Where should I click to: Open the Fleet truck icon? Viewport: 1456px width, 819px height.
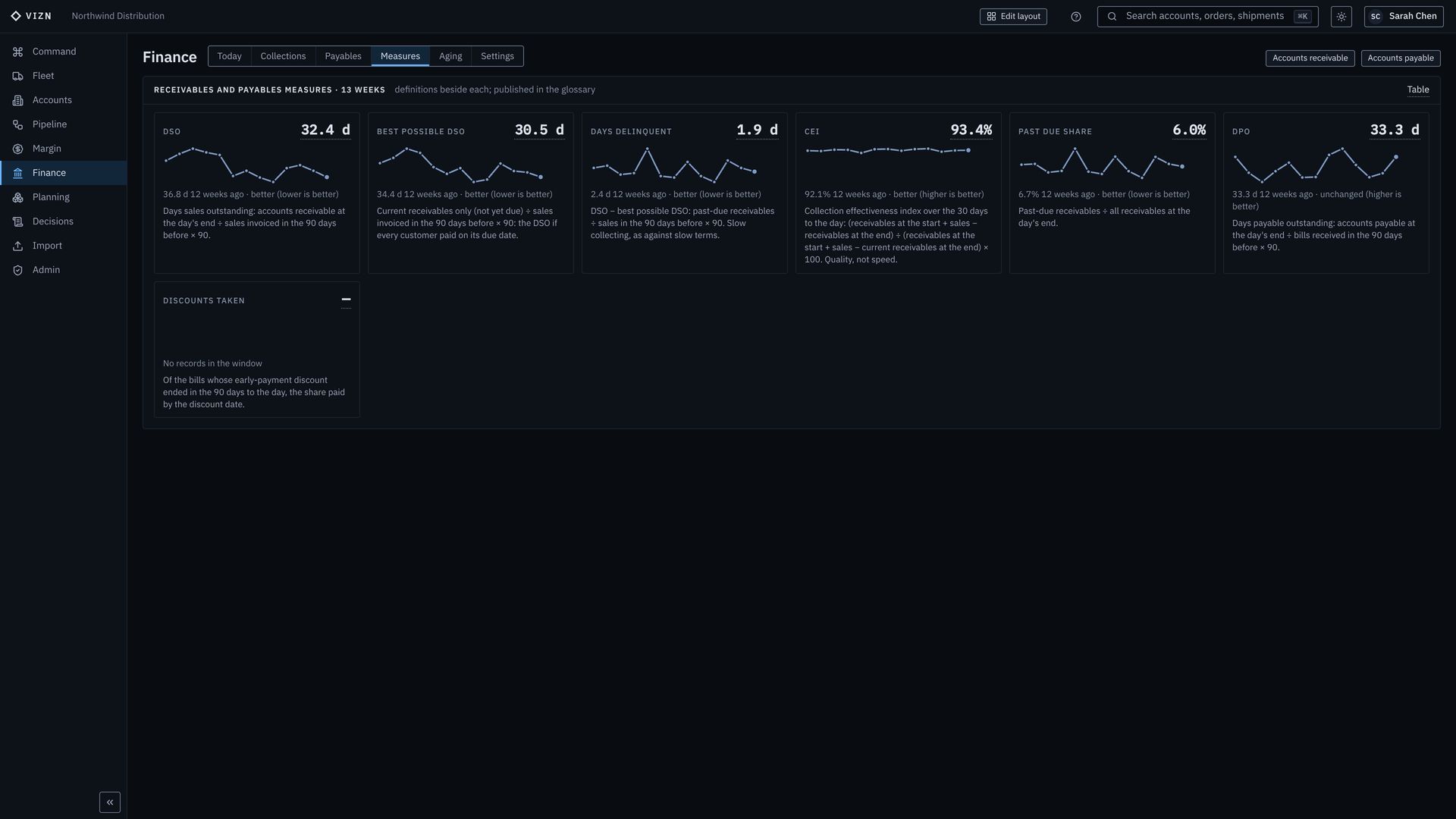pos(17,76)
